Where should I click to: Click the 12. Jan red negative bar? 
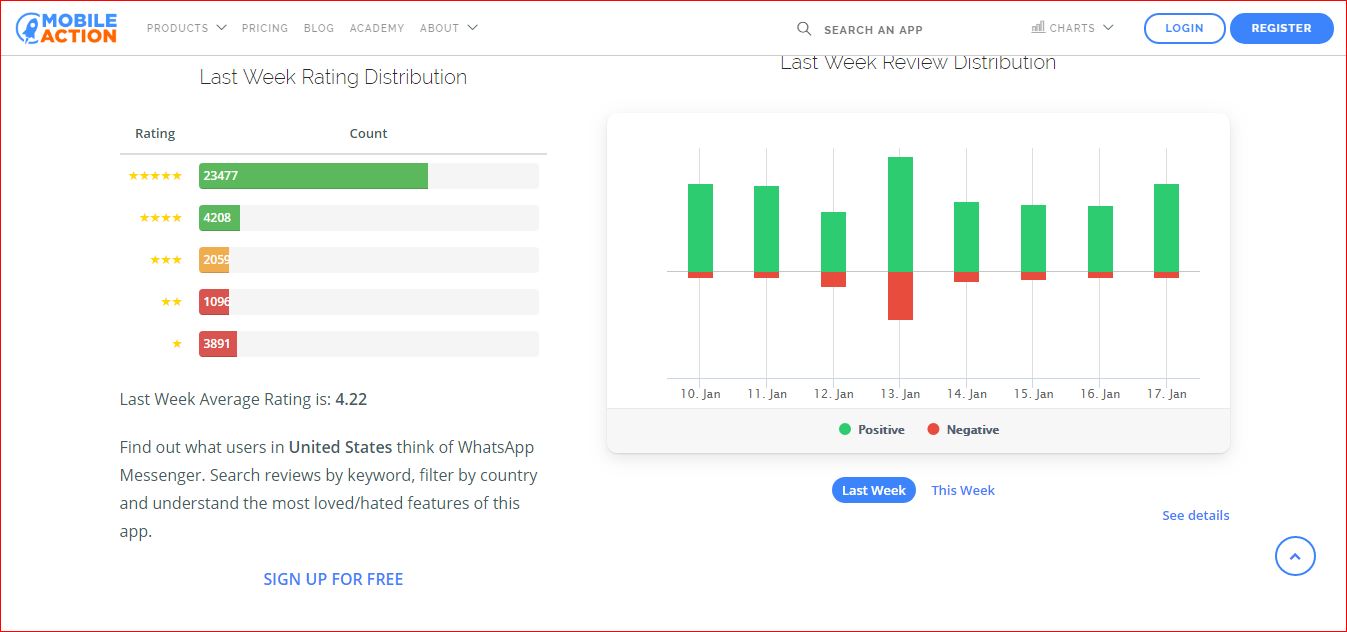click(x=833, y=279)
